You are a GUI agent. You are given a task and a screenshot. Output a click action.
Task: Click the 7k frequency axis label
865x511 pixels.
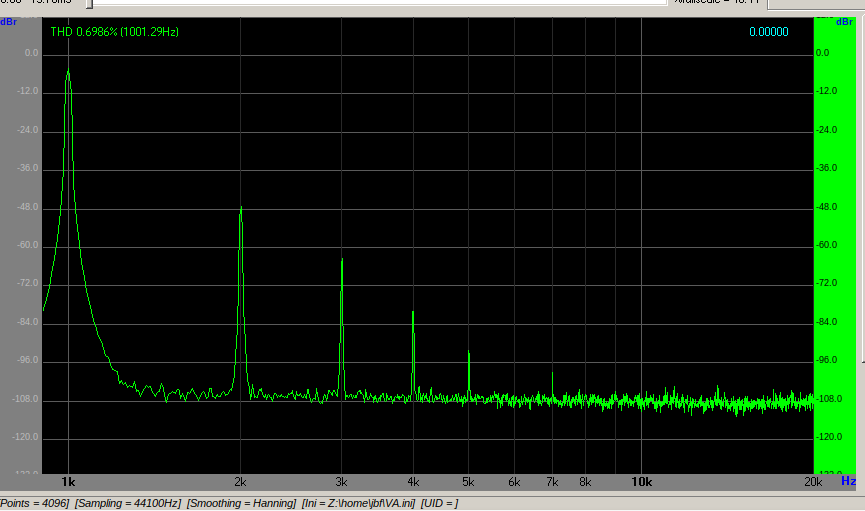coord(552,482)
